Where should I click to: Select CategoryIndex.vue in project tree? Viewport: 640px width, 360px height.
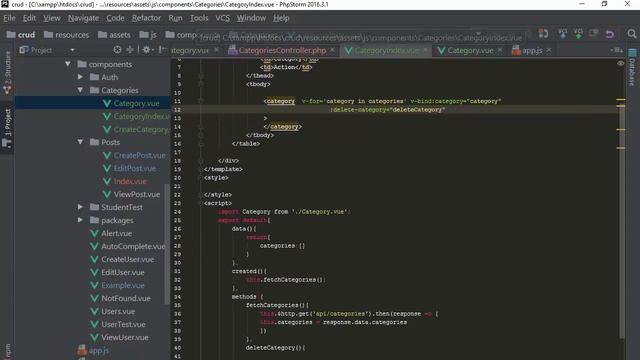[136, 116]
